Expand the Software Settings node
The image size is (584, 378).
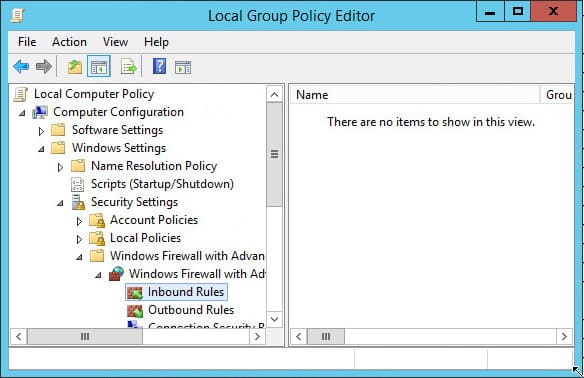pyautogui.click(x=41, y=131)
